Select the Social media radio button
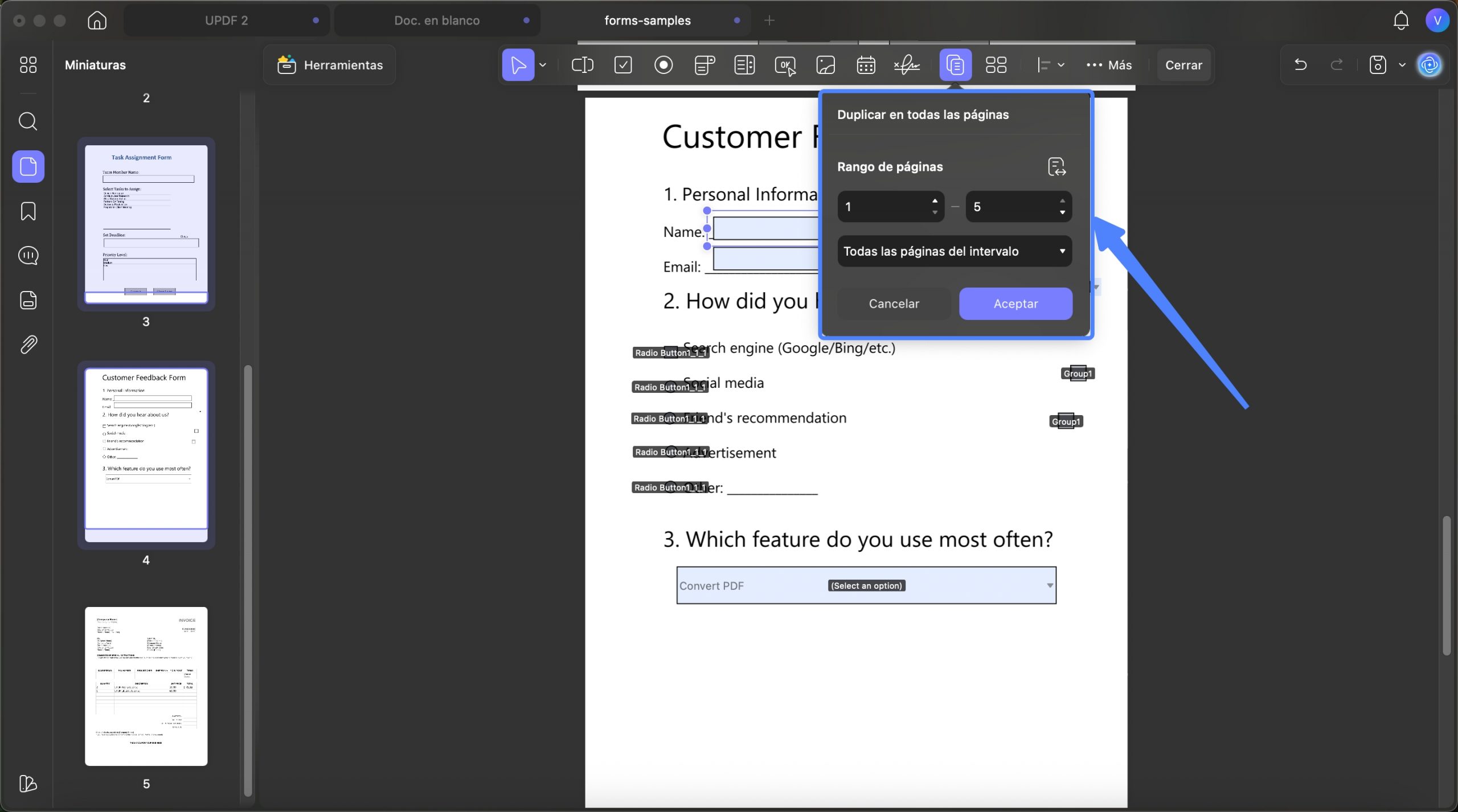Image resolution: width=1458 pixels, height=812 pixels. coord(671,386)
